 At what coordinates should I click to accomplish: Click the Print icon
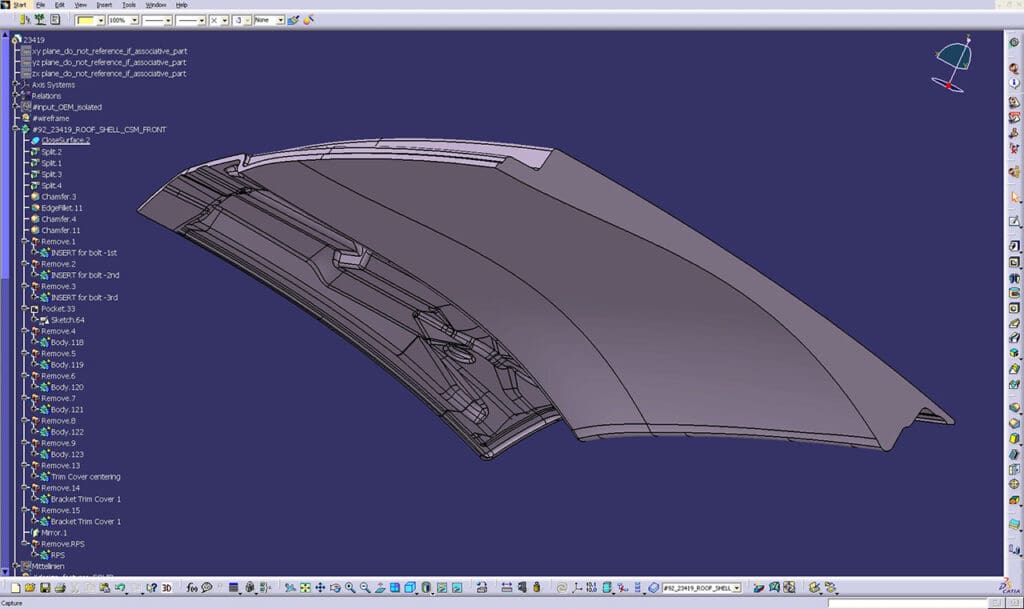[x=60, y=588]
